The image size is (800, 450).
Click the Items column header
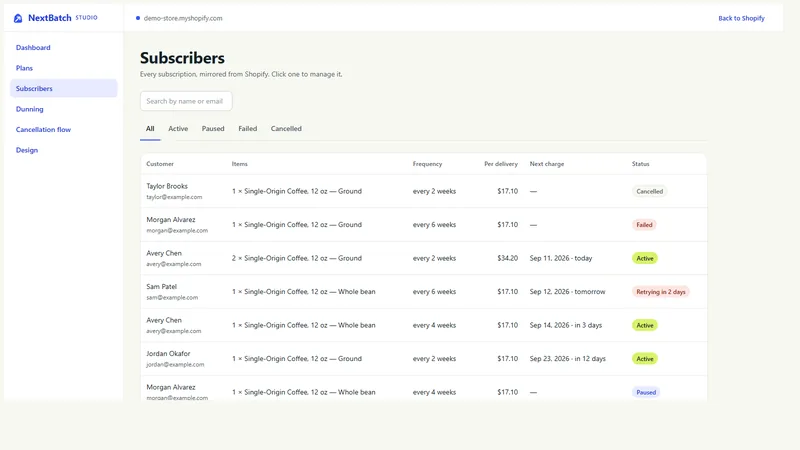[x=239, y=164]
